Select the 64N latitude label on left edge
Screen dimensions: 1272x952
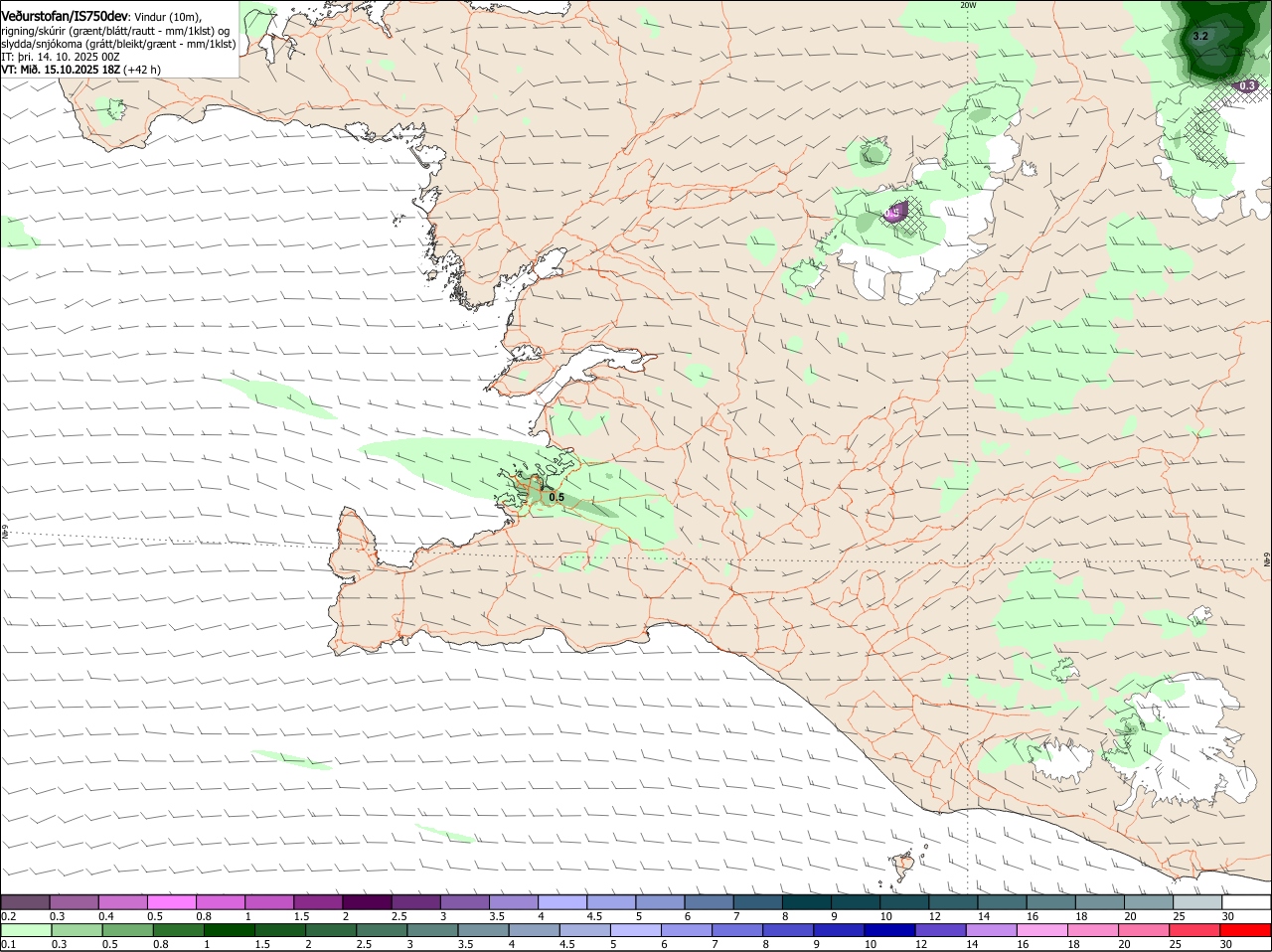click(4, 533)
